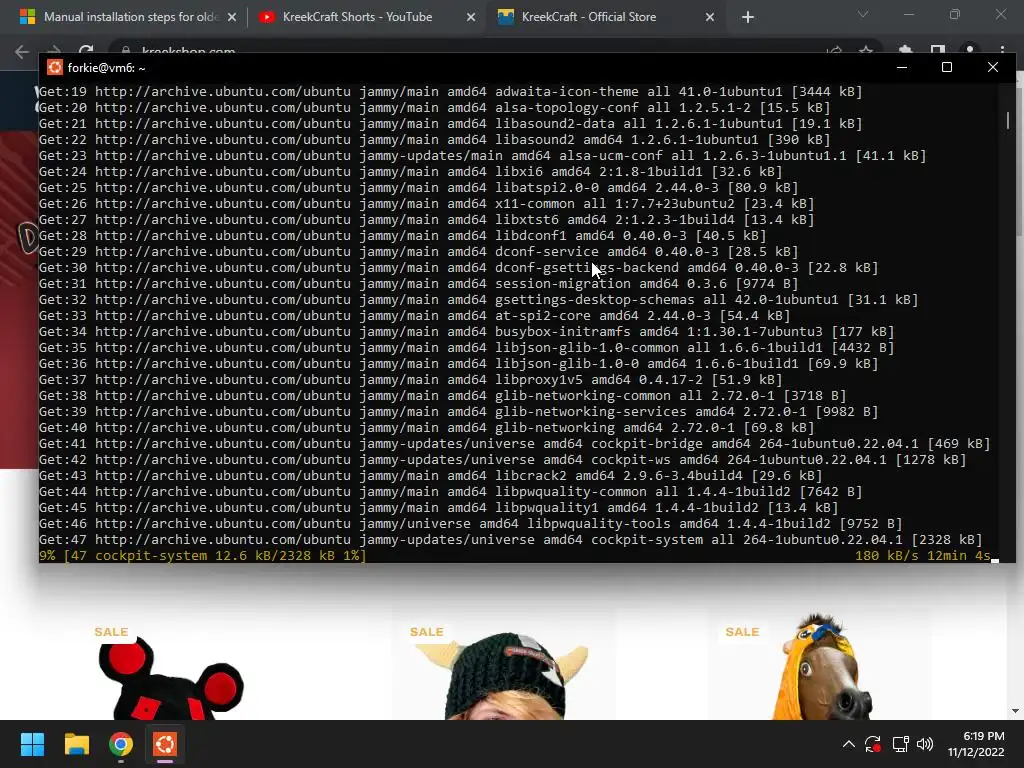
Task: Open a new Chrome tab
Action: tap(748, 18)
